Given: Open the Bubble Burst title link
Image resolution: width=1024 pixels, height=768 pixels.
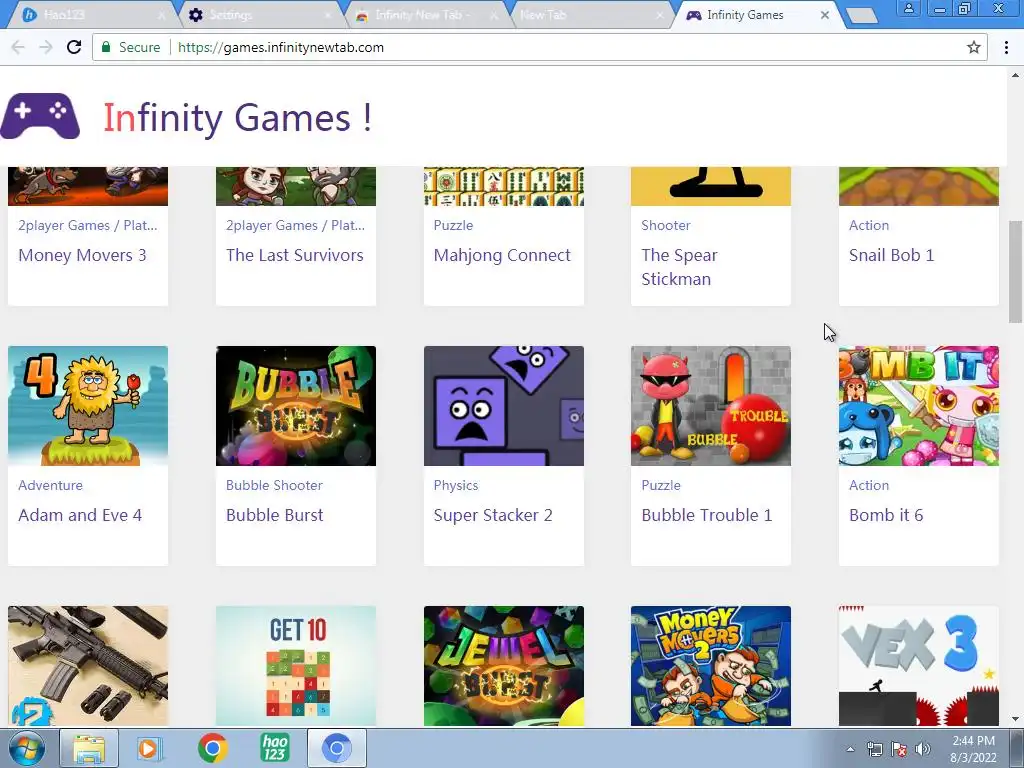Looking at the screenshot, I should click(274, 515).
